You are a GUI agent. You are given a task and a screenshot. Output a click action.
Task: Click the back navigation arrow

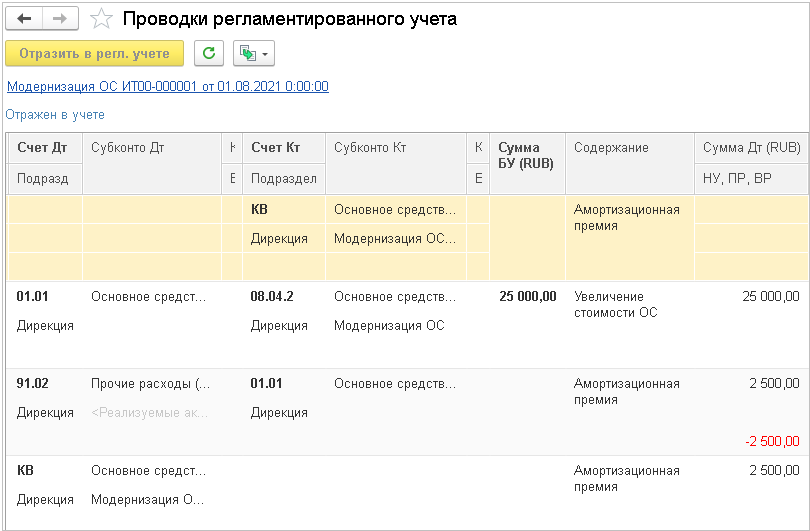coord(25,19)
